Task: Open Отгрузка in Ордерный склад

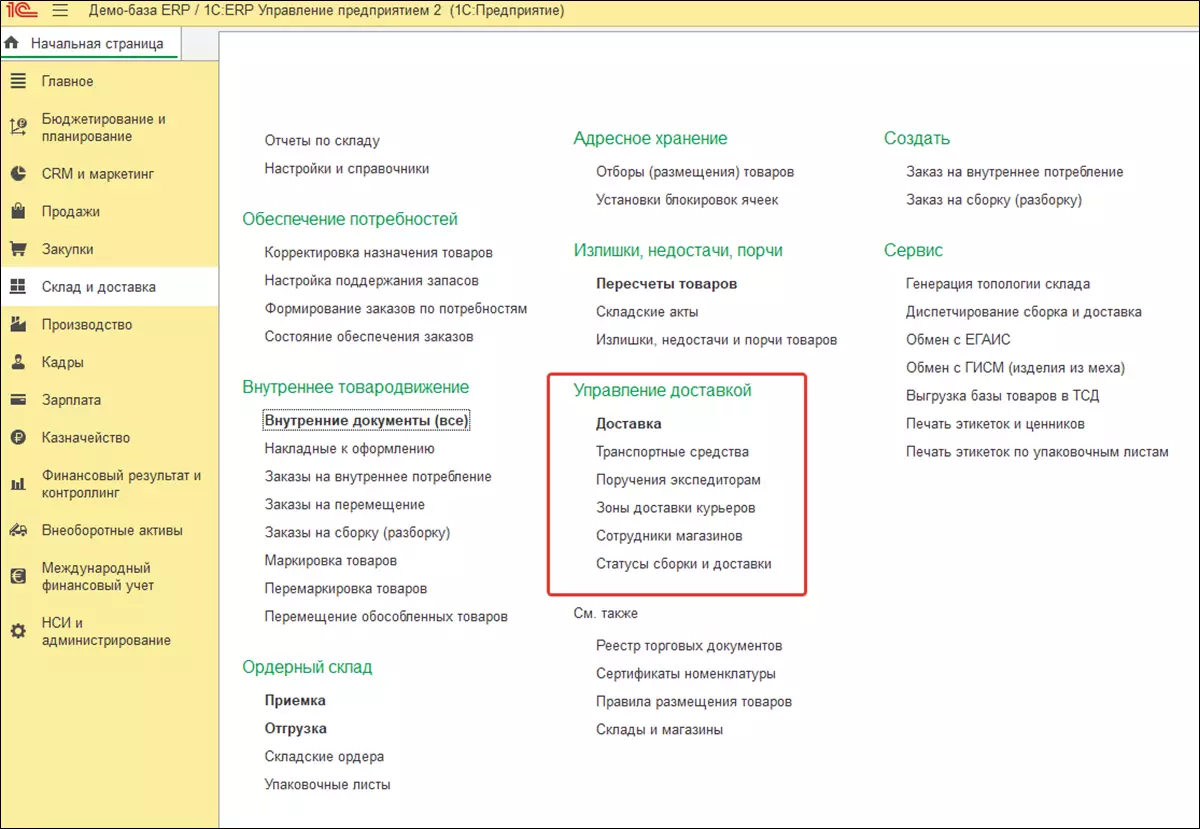Action: tap(296, 729)
